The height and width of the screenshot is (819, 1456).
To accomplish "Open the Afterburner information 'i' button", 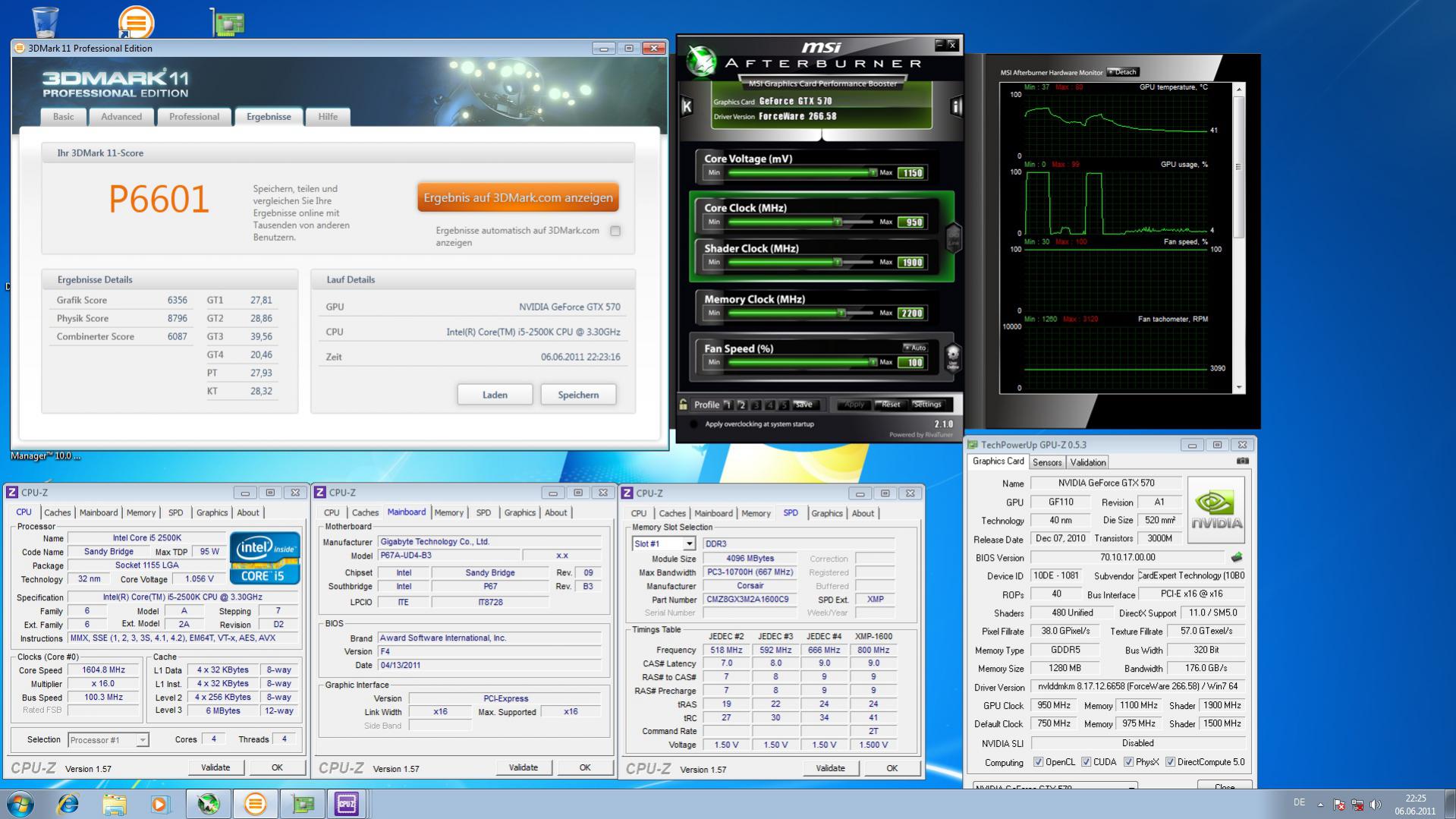I will coord(956,106).
